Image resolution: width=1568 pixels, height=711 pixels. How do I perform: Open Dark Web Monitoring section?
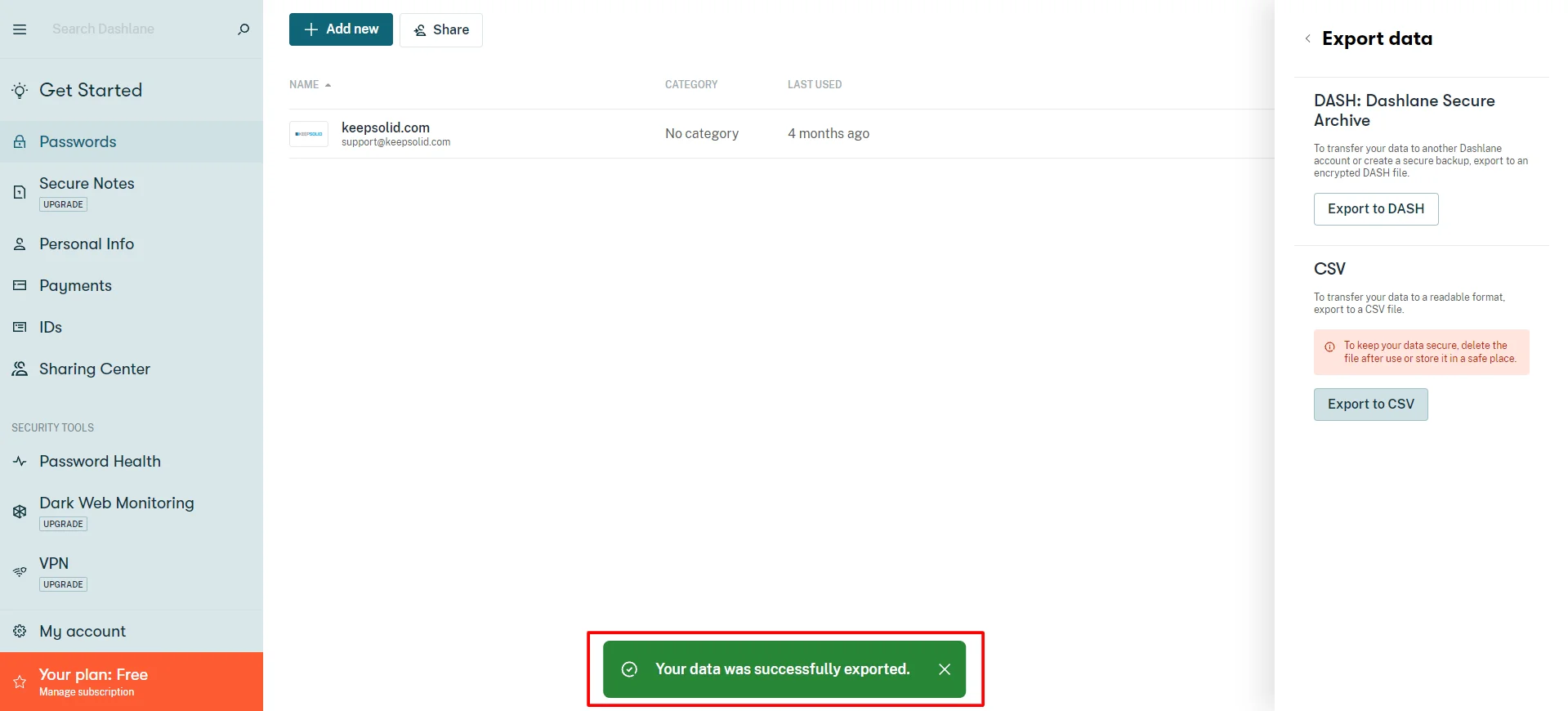(x=116, y=503)
